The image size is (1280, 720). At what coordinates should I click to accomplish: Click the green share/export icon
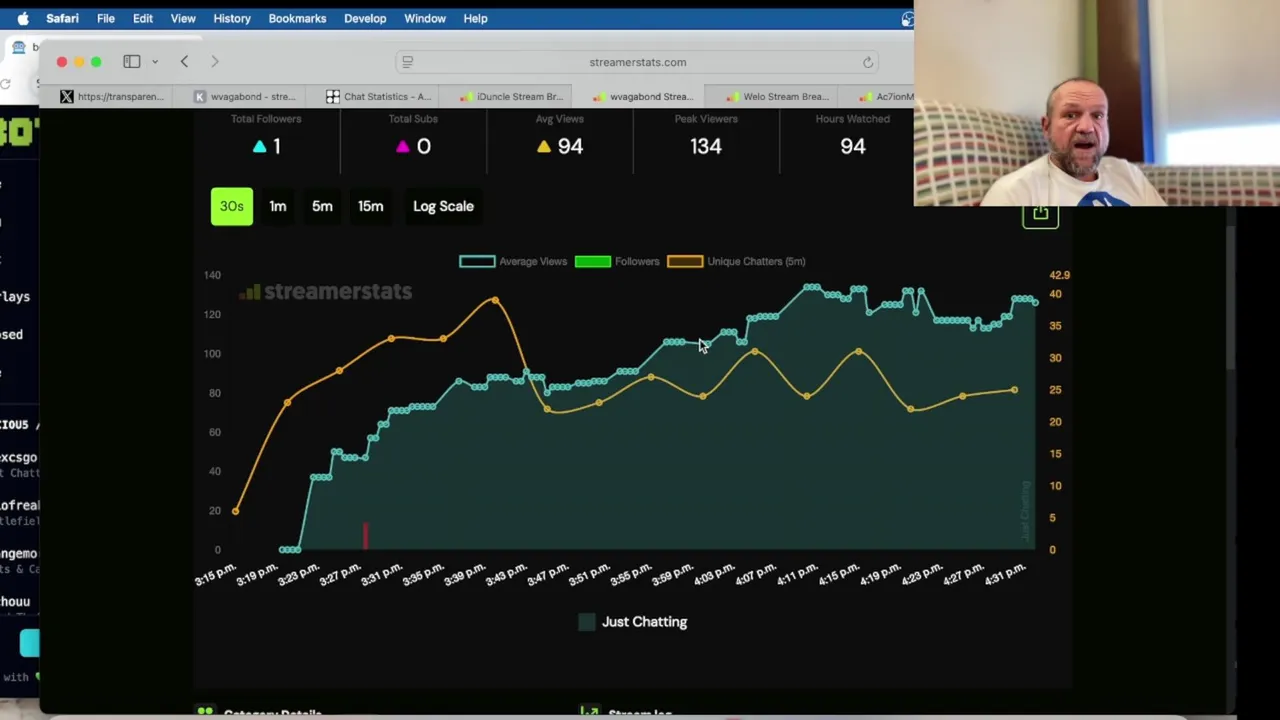pyautogui.click(x=1040, y=214)
